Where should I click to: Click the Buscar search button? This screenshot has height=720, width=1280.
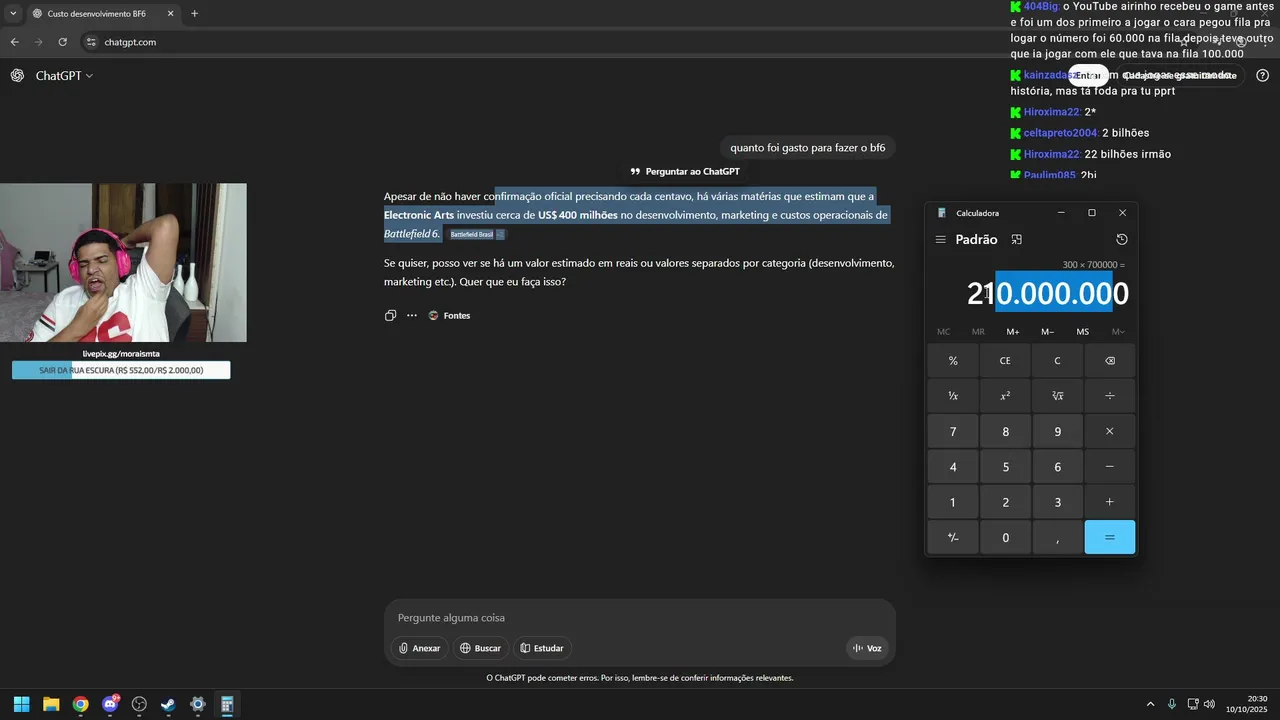point(480,648)
